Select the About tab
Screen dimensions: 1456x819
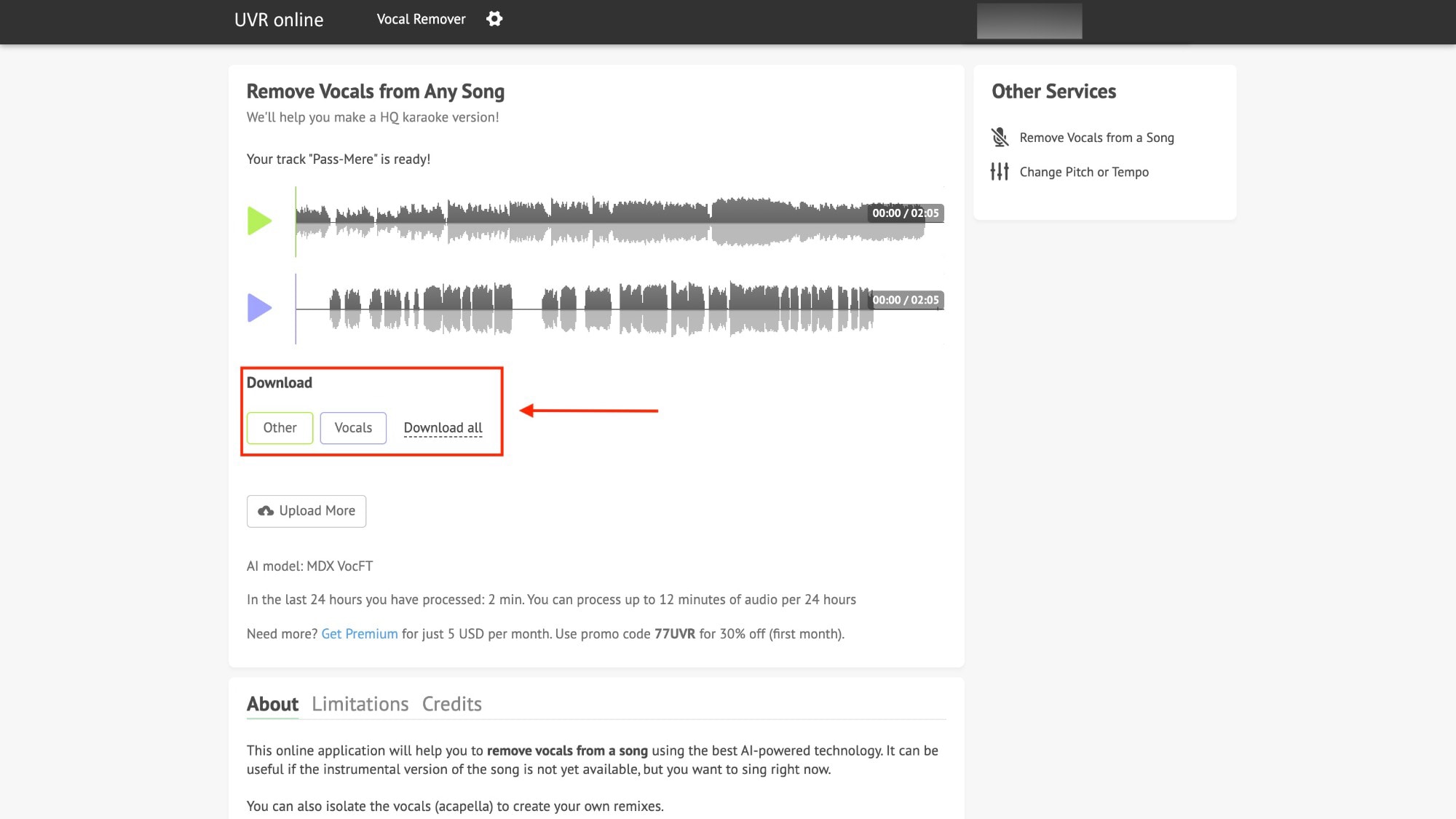click(272, 704)
